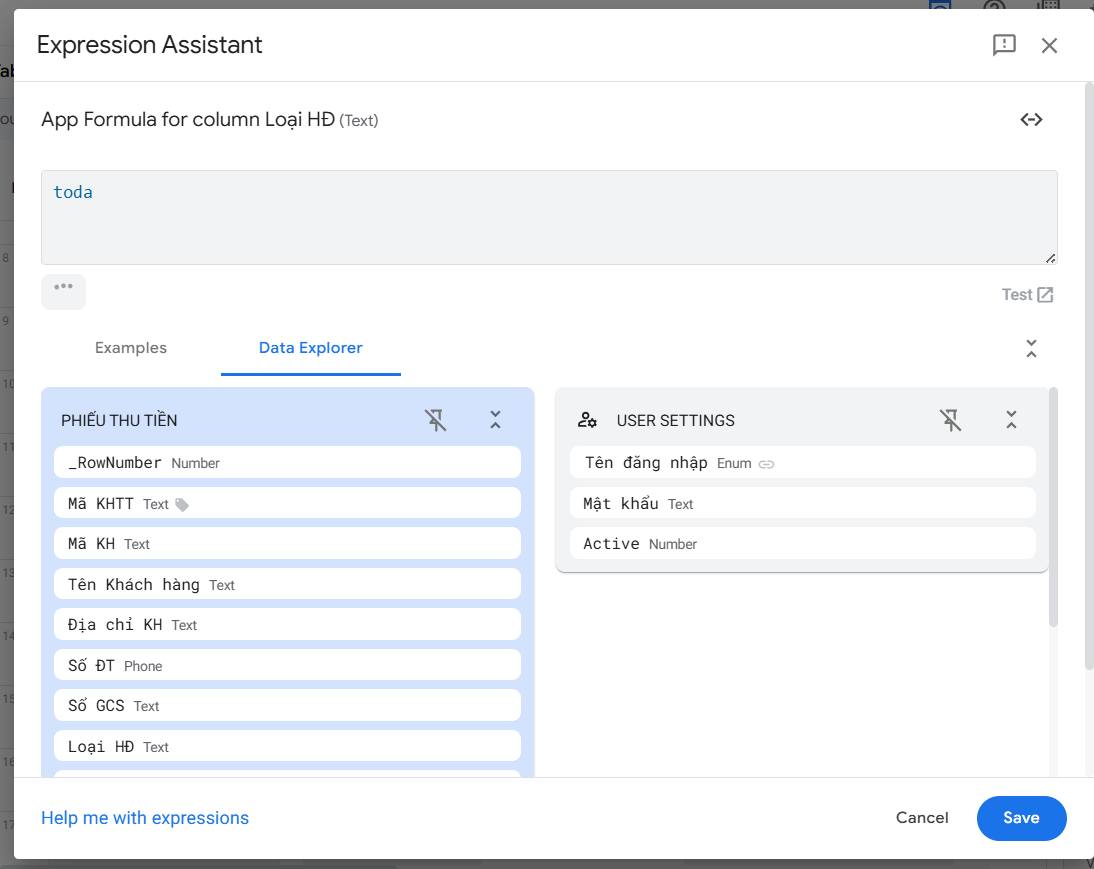Collapse all Data Explorer panels
The width and height of the screenshot is (1094, 869).
1031,348
